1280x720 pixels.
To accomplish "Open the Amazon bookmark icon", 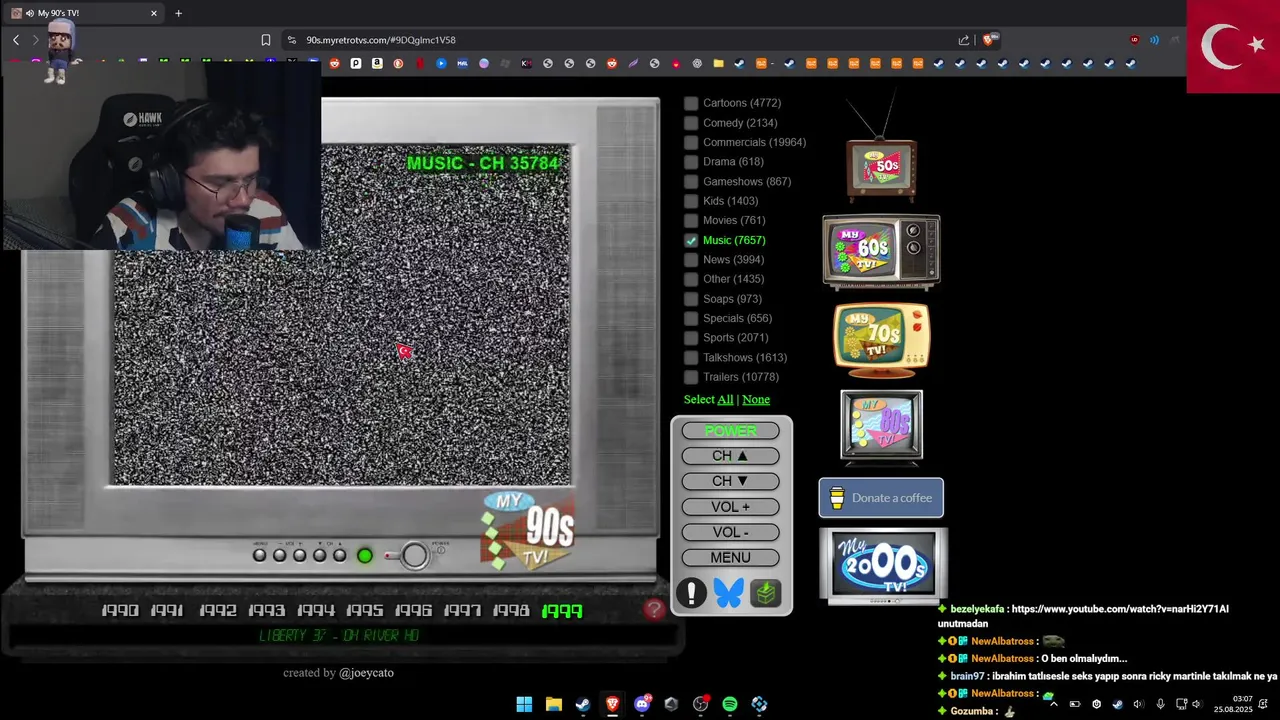I will (377, 63).
